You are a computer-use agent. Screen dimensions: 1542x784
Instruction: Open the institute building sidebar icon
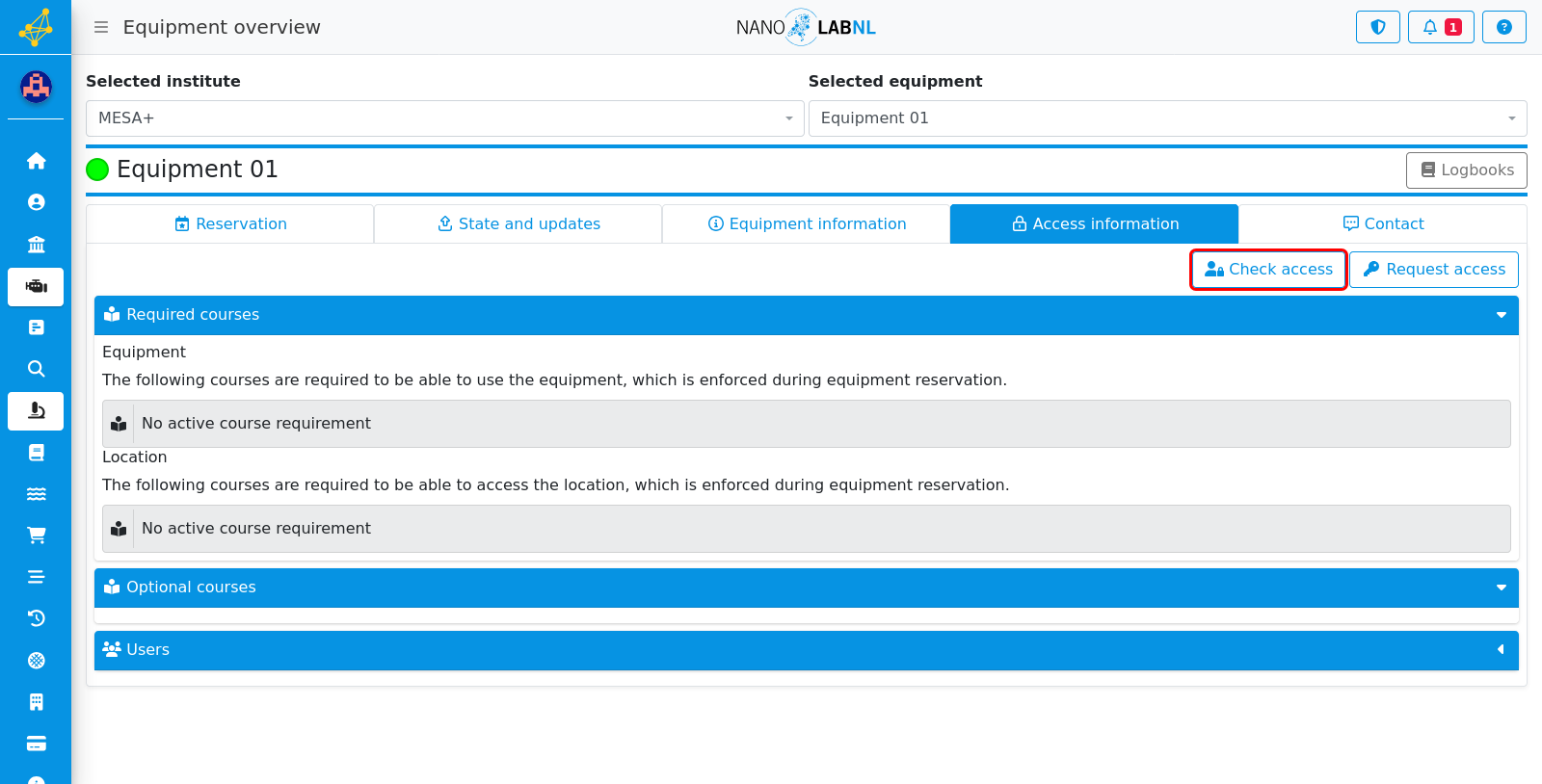coord(36,245)
